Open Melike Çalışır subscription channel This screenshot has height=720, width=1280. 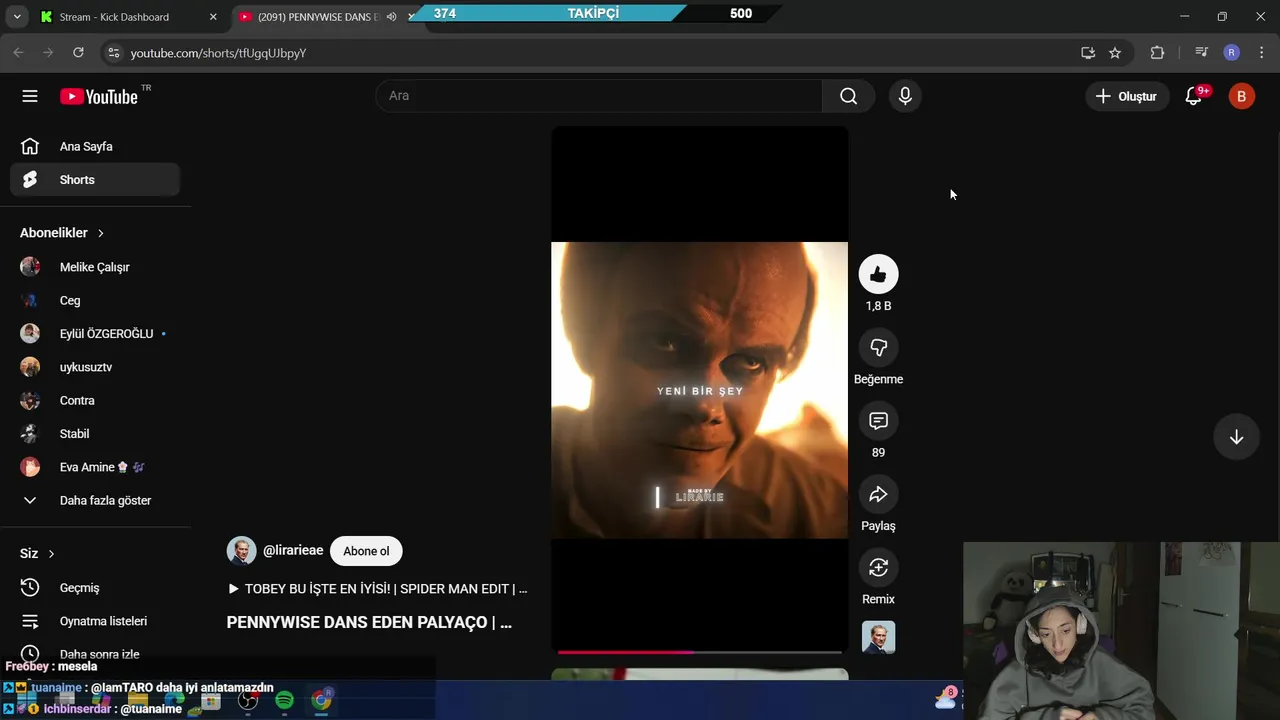coord(95,267)
